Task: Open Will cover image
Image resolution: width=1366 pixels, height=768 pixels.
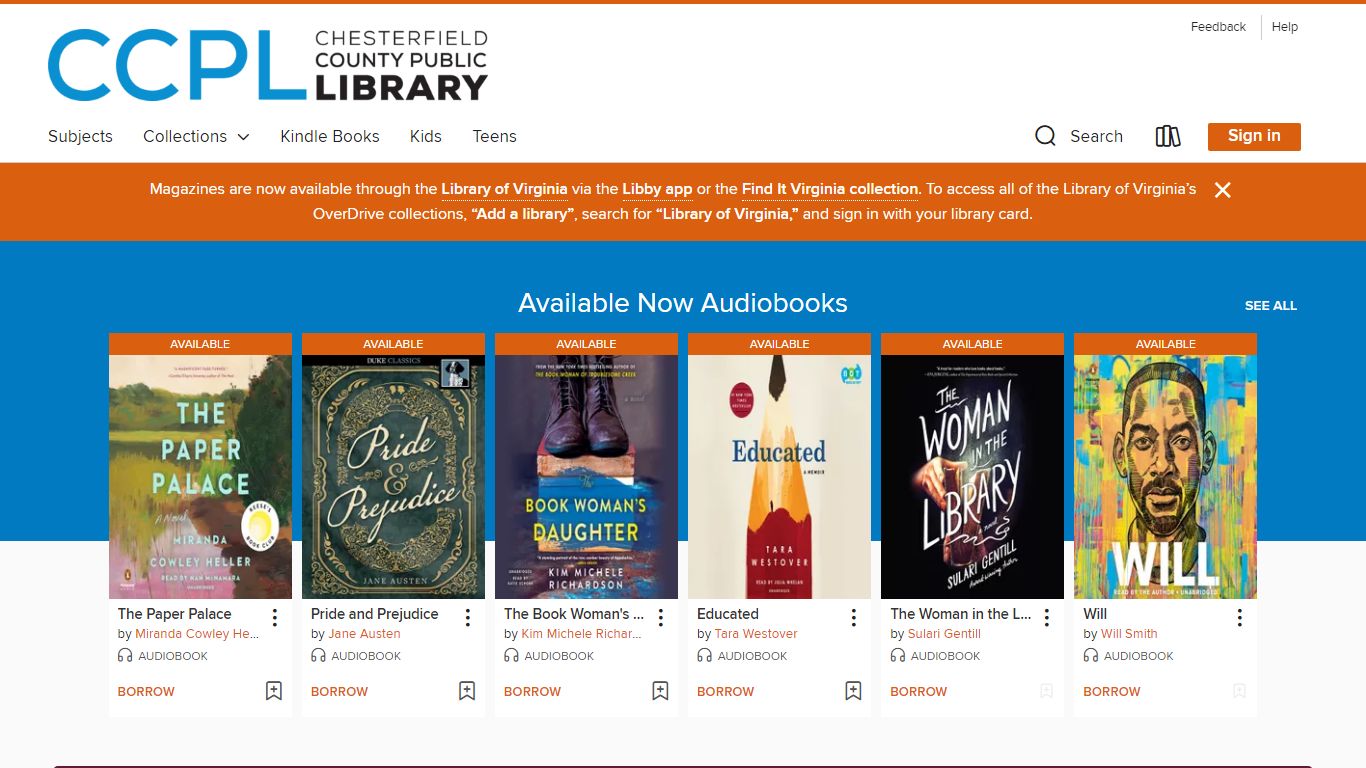Action: [1165, 477]
